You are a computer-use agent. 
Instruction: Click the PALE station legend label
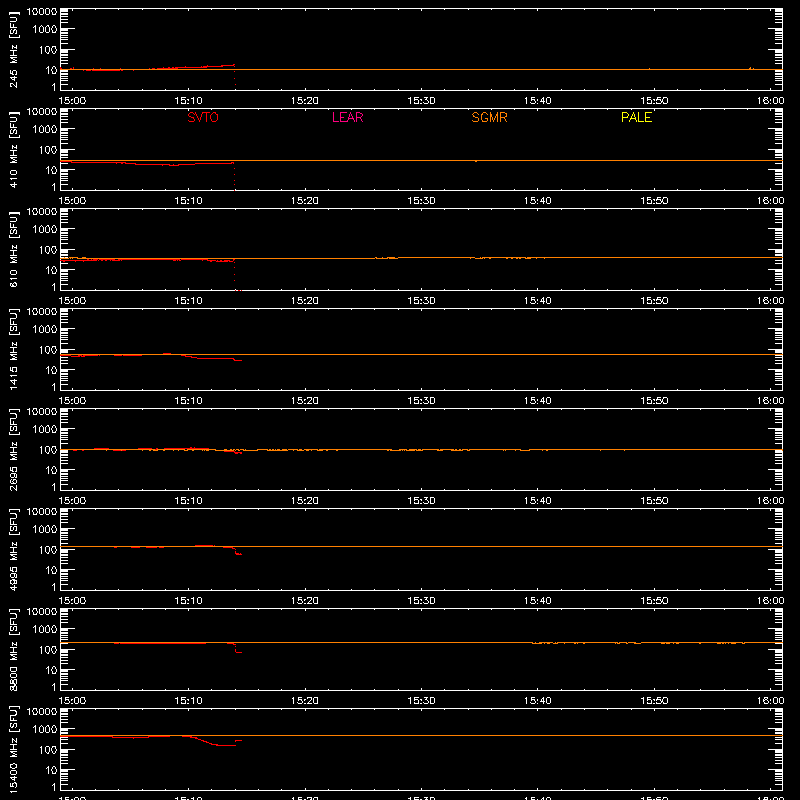click(x=636, y=117)
